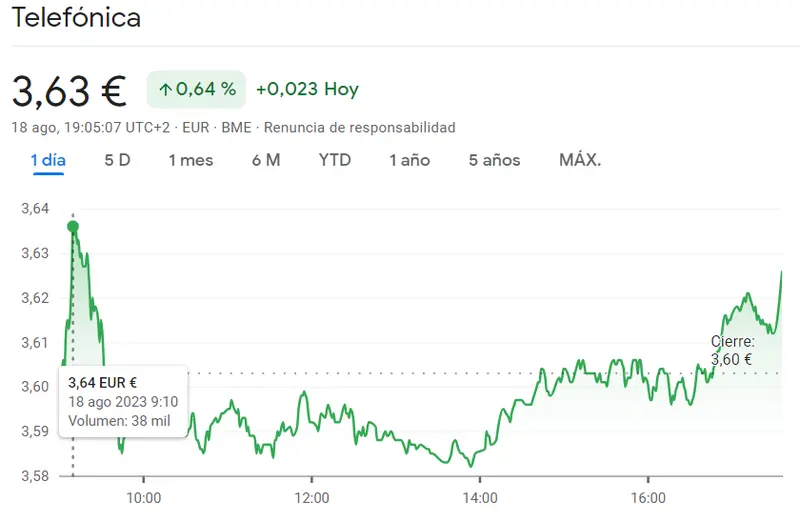Switch to the 5 D time range
Viewport: 800px width, 522px height.
click(x=117, y=160)
